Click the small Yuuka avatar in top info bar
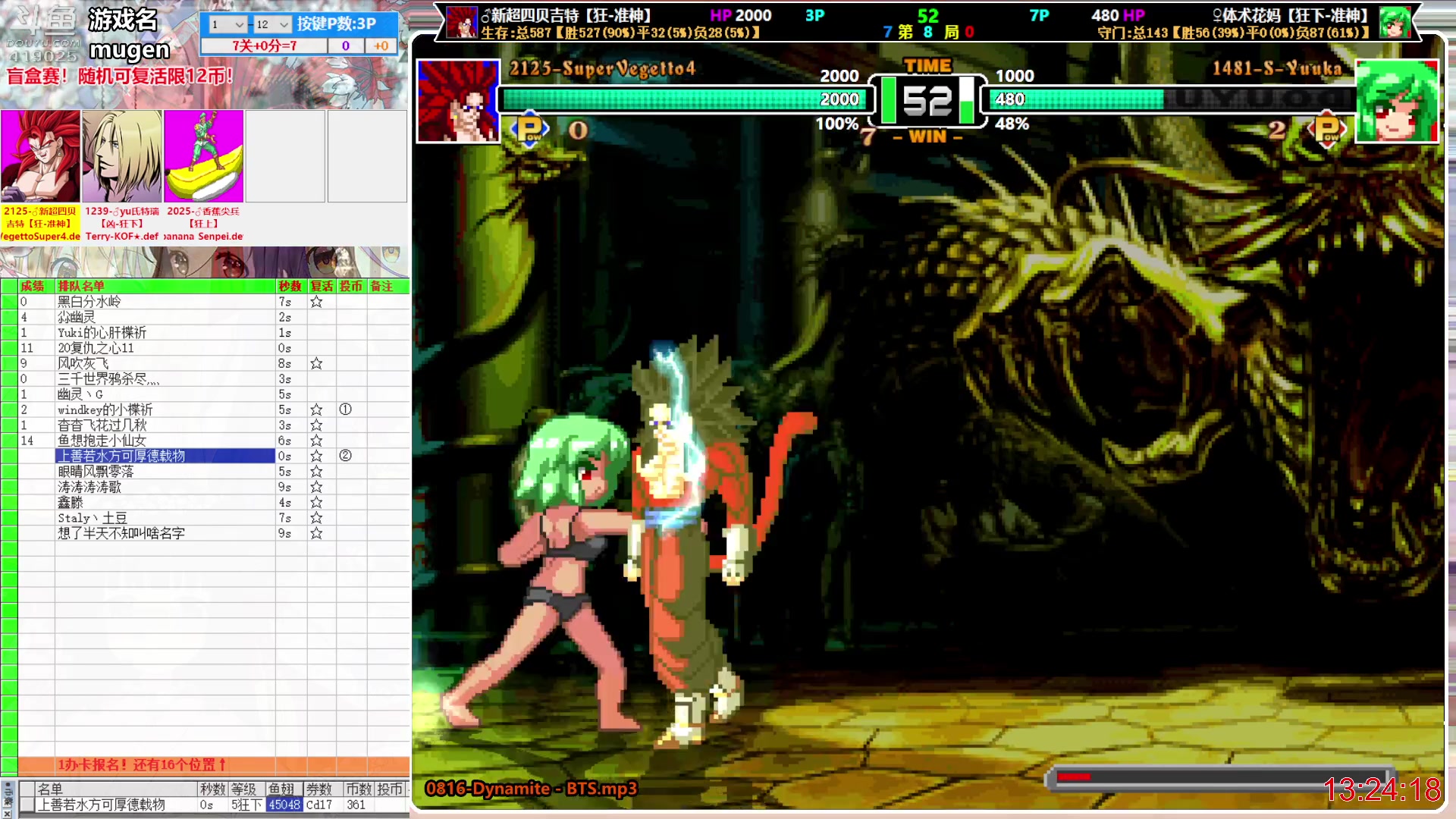The image size is (1456, 819). pyautogui.click(x=1395, y=22)
